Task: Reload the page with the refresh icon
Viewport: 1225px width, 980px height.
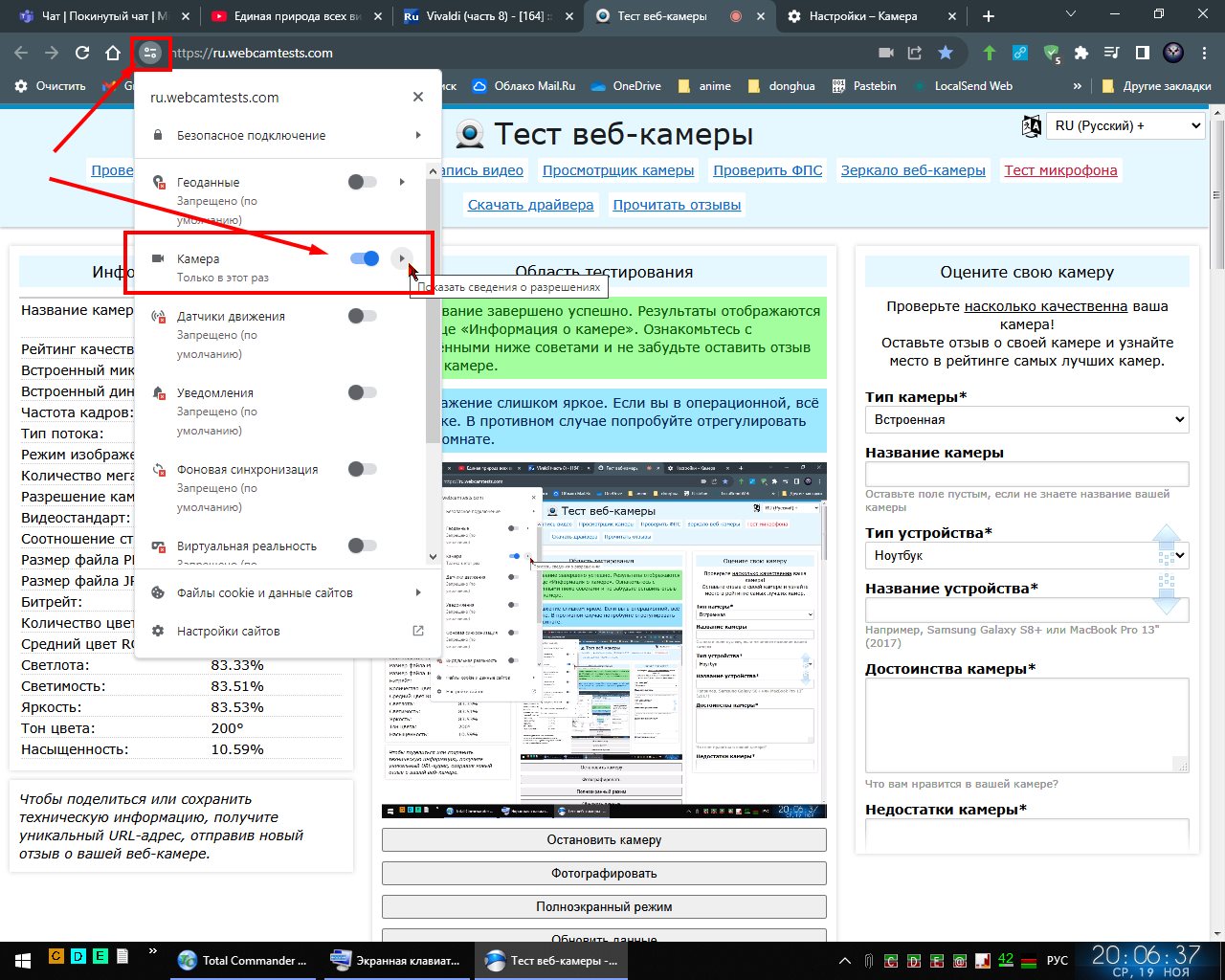Action: (82, 53)
